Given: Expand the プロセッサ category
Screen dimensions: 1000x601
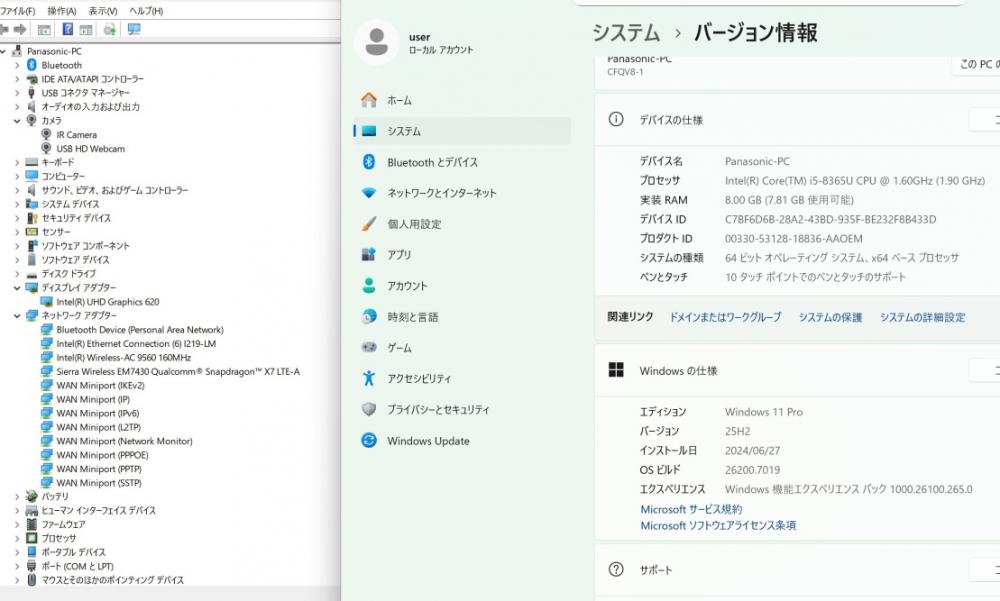Looking at the screenshot, I should coord(17,538).
